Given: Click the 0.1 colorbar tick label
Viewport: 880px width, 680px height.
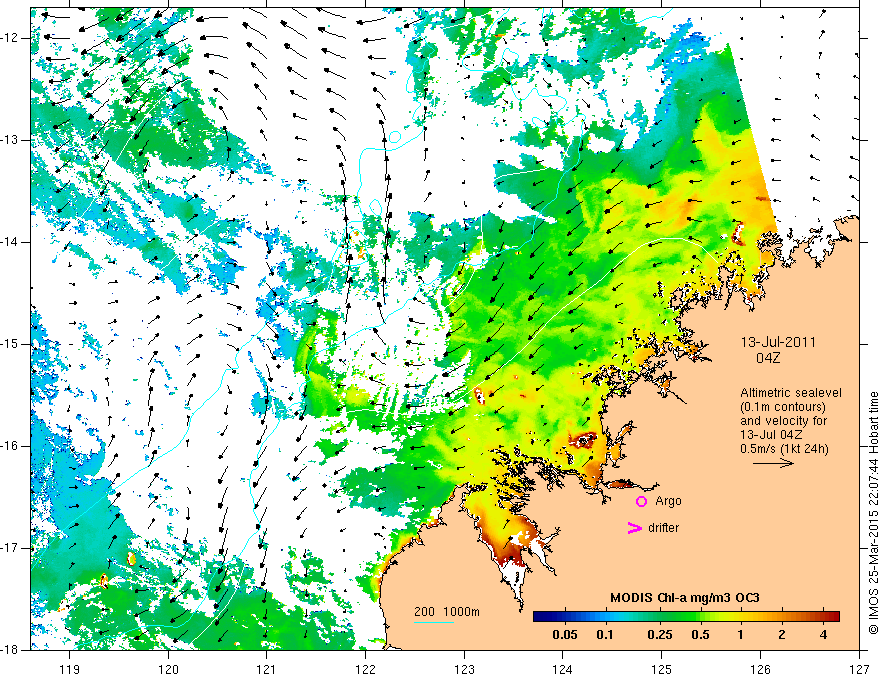Looking at the screenshot, I should click(x=604, y=635).
